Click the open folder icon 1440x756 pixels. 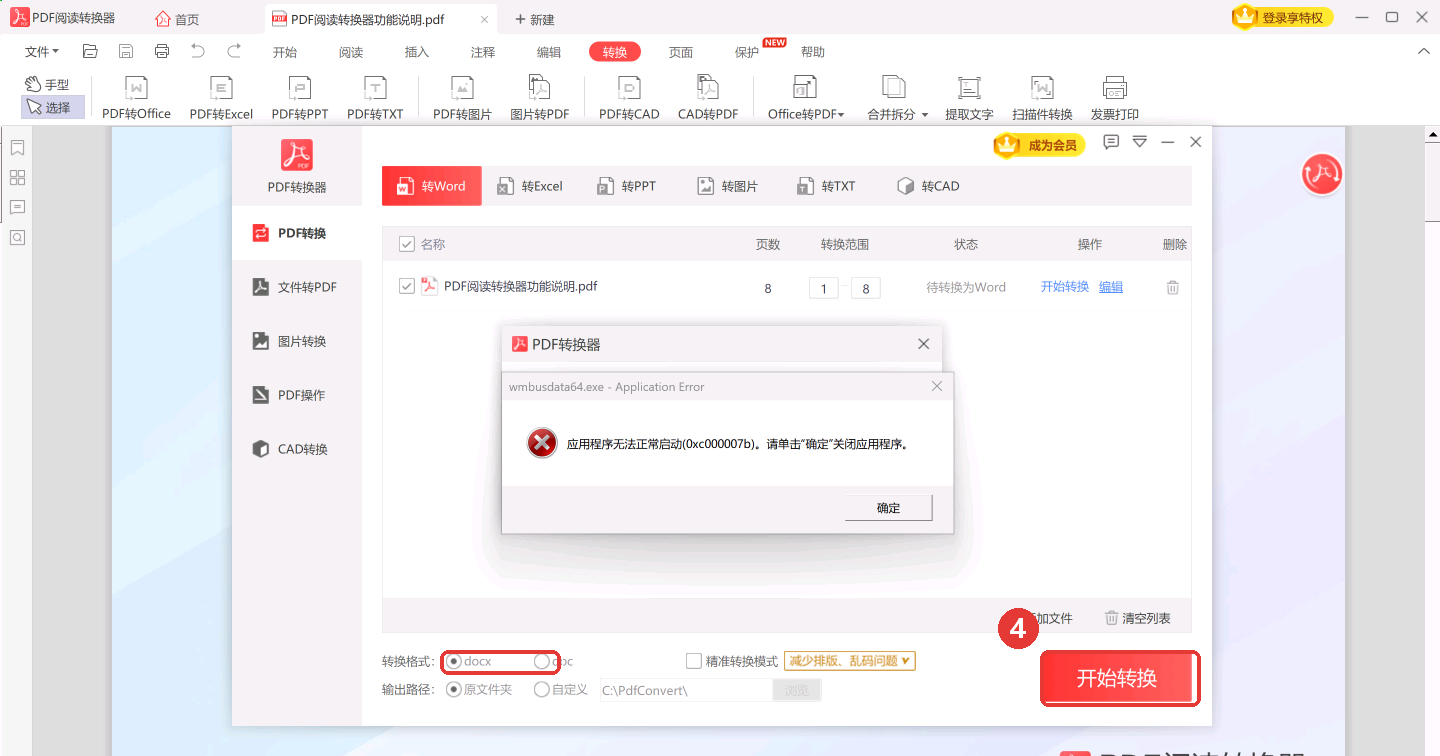90,51
